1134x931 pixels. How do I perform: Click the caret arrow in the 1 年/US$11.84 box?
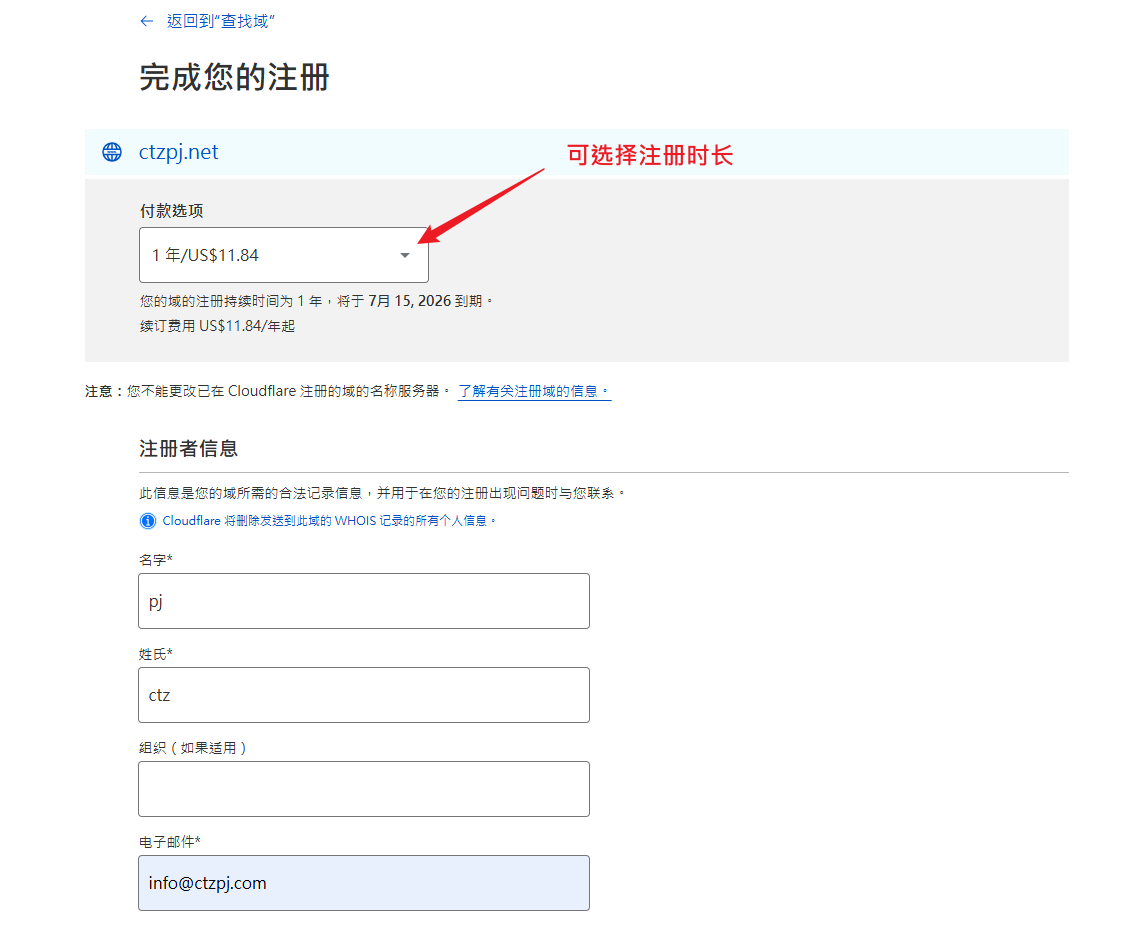405,255
